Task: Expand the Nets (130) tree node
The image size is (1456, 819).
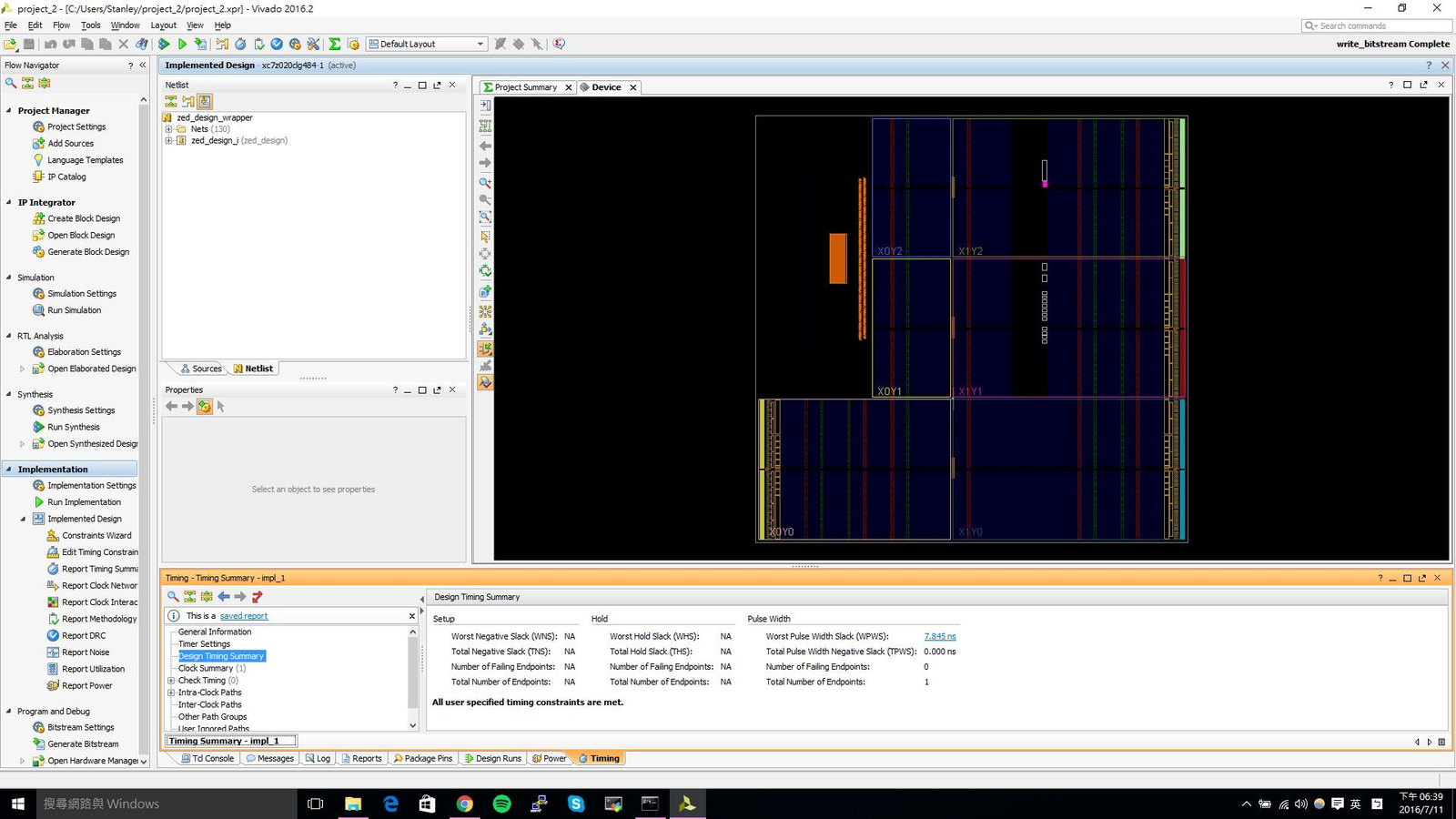Action: coord(168,129)
